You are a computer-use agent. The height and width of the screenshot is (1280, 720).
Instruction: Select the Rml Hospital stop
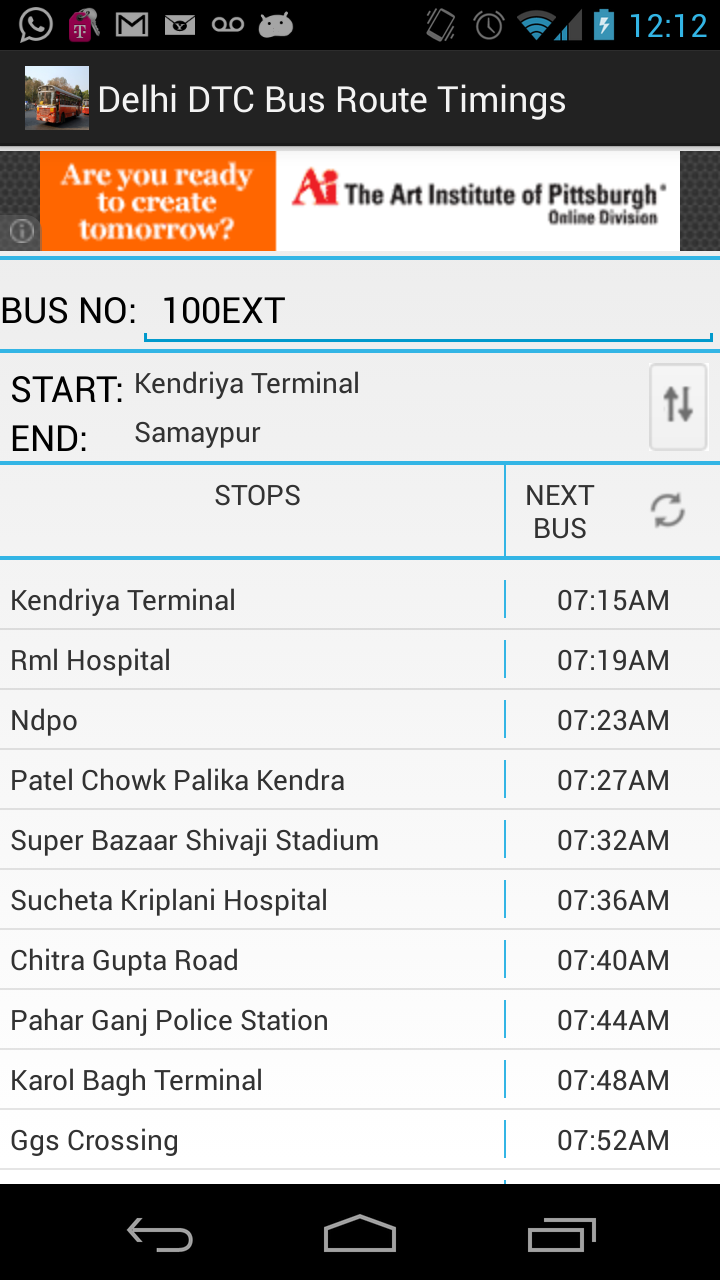pyautogui.click(x=90, y=660)
